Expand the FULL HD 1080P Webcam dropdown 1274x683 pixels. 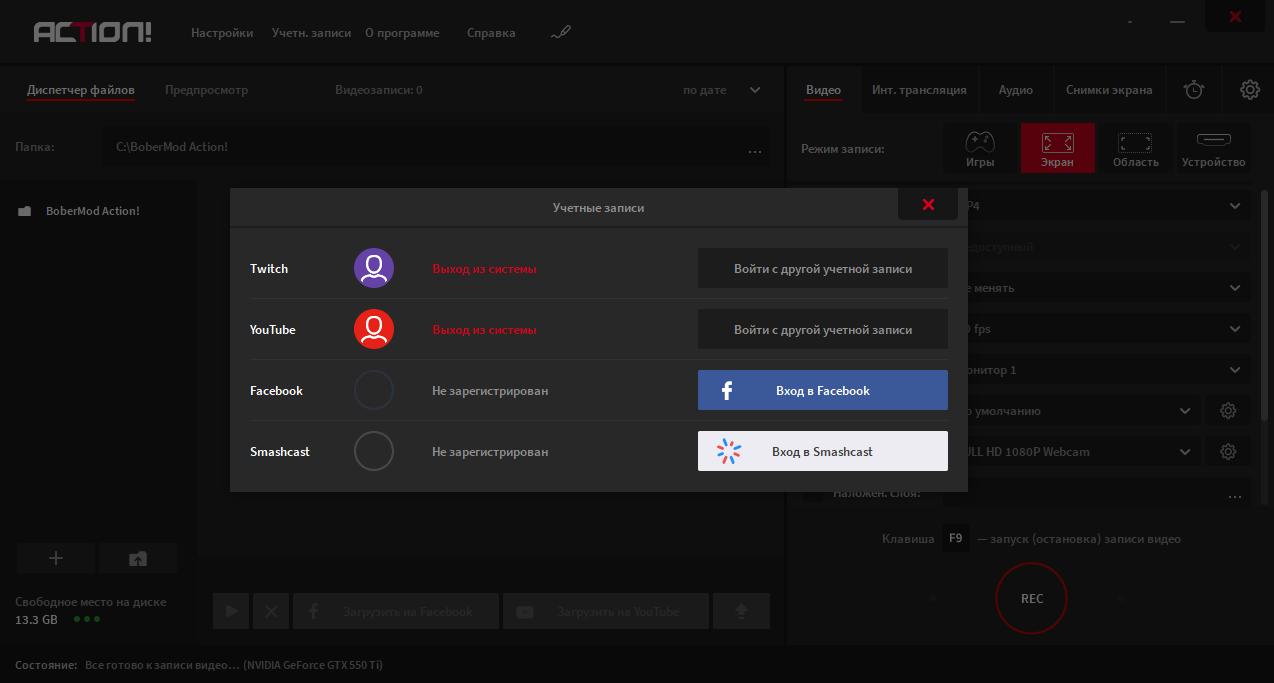[x=1184, y=452]
